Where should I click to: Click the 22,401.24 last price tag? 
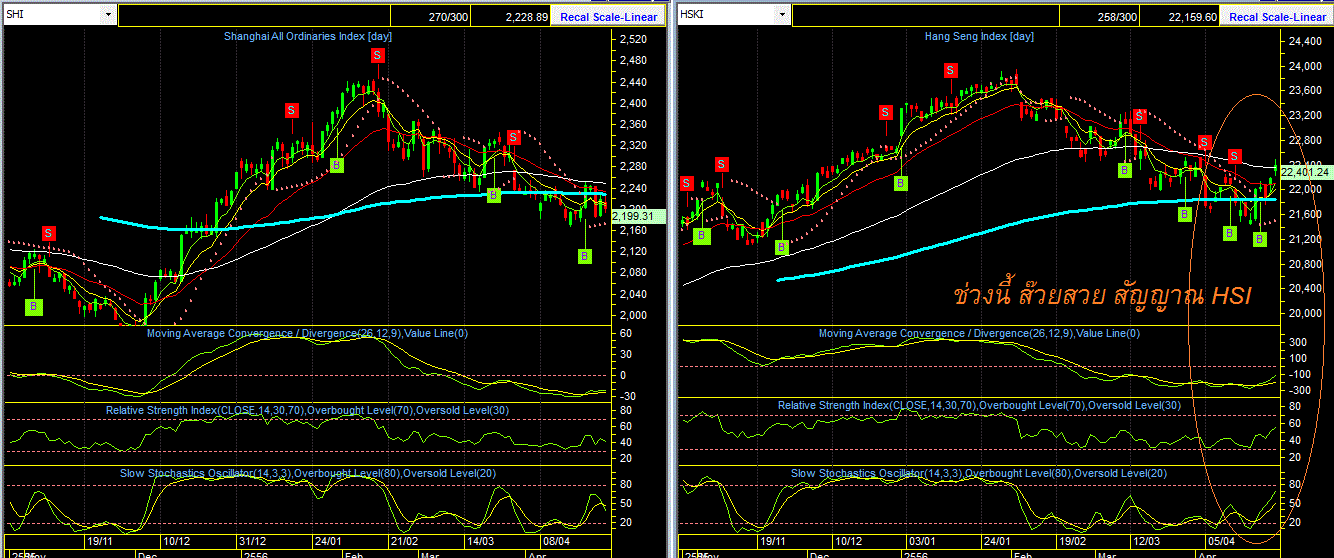(x=1305, y=172)
